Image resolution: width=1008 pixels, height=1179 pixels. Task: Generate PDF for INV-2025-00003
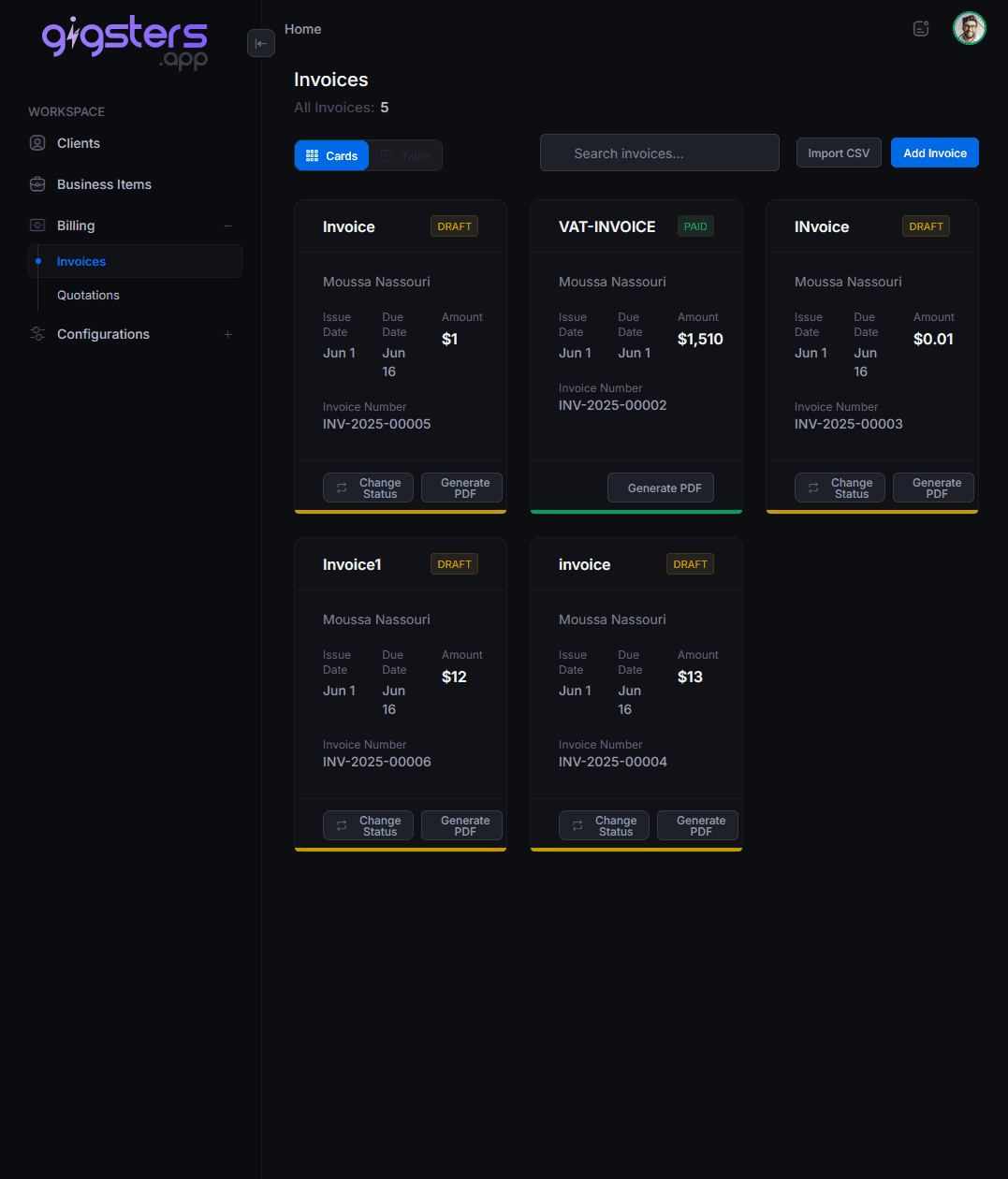click(x=933, y=488)
